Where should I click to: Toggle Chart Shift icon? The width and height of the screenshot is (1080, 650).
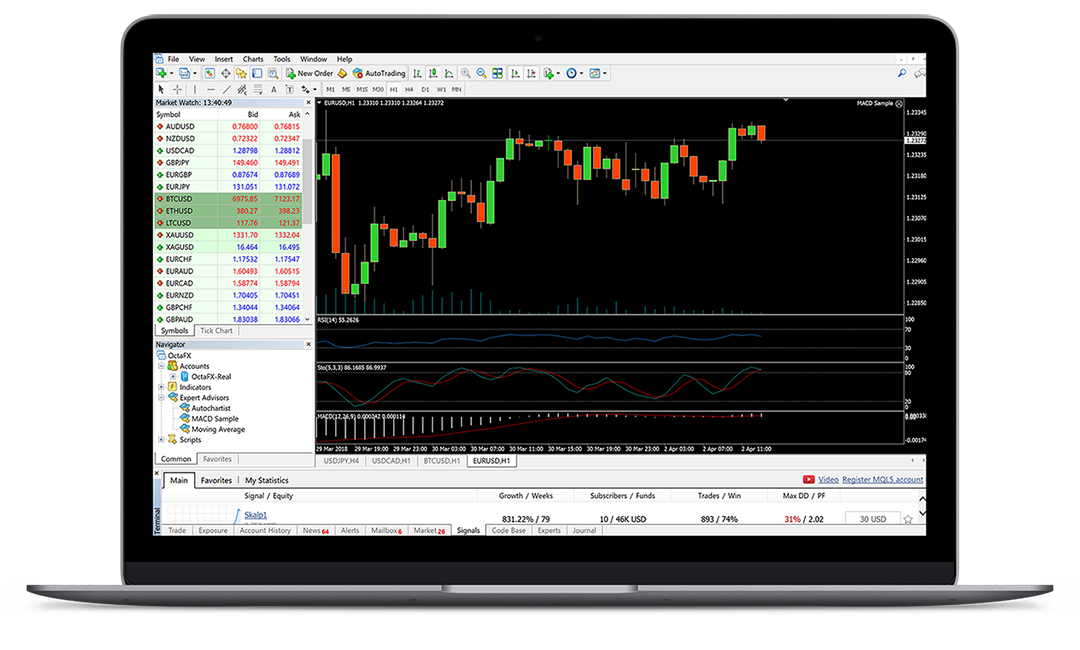point(531,73)
